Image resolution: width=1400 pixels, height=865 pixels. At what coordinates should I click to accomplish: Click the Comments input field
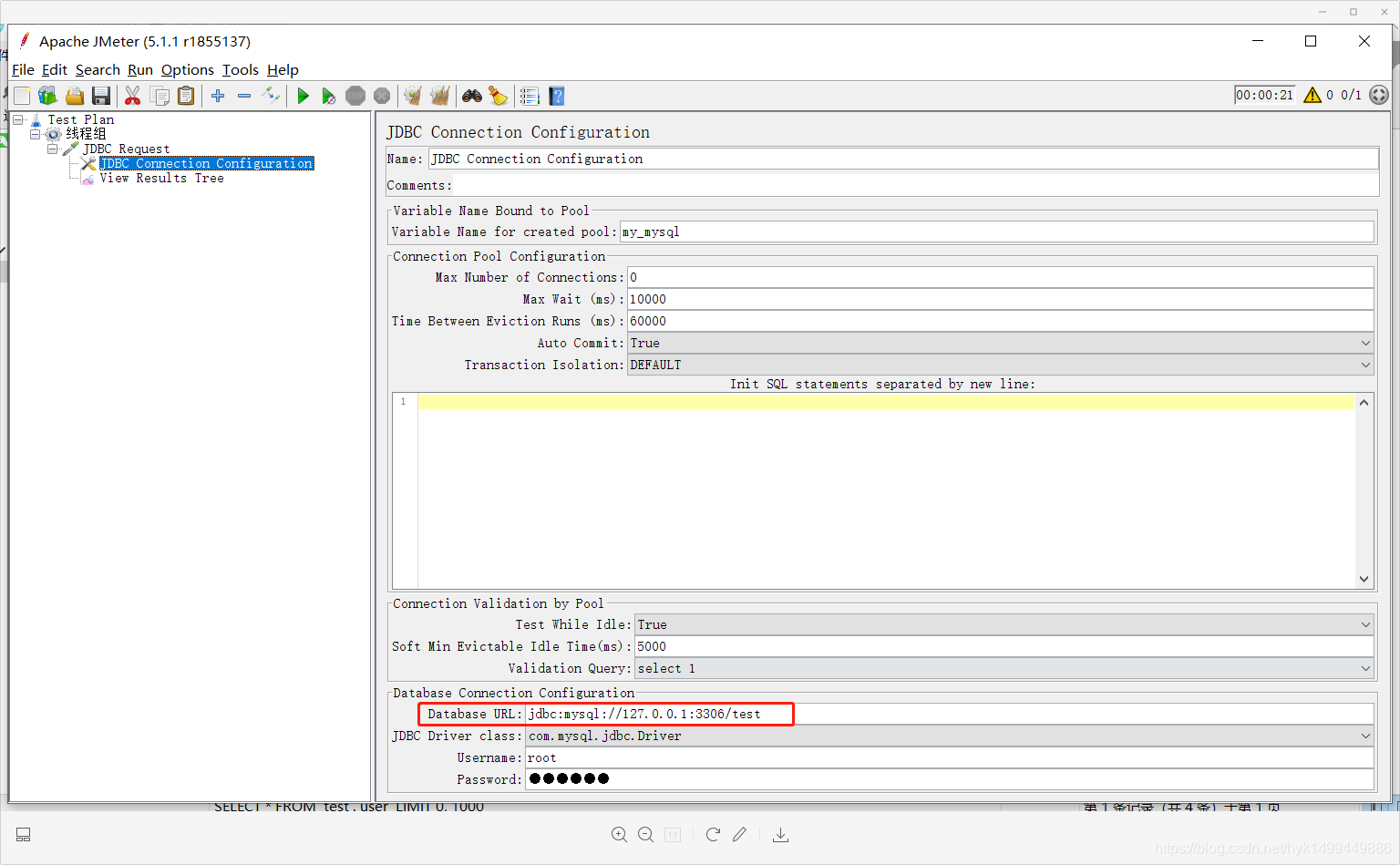click(916, 185)
